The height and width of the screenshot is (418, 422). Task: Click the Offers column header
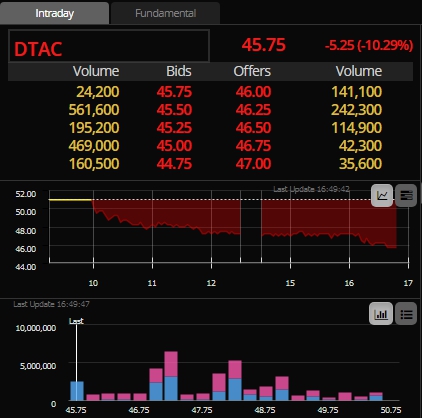[x=252, y=71]
